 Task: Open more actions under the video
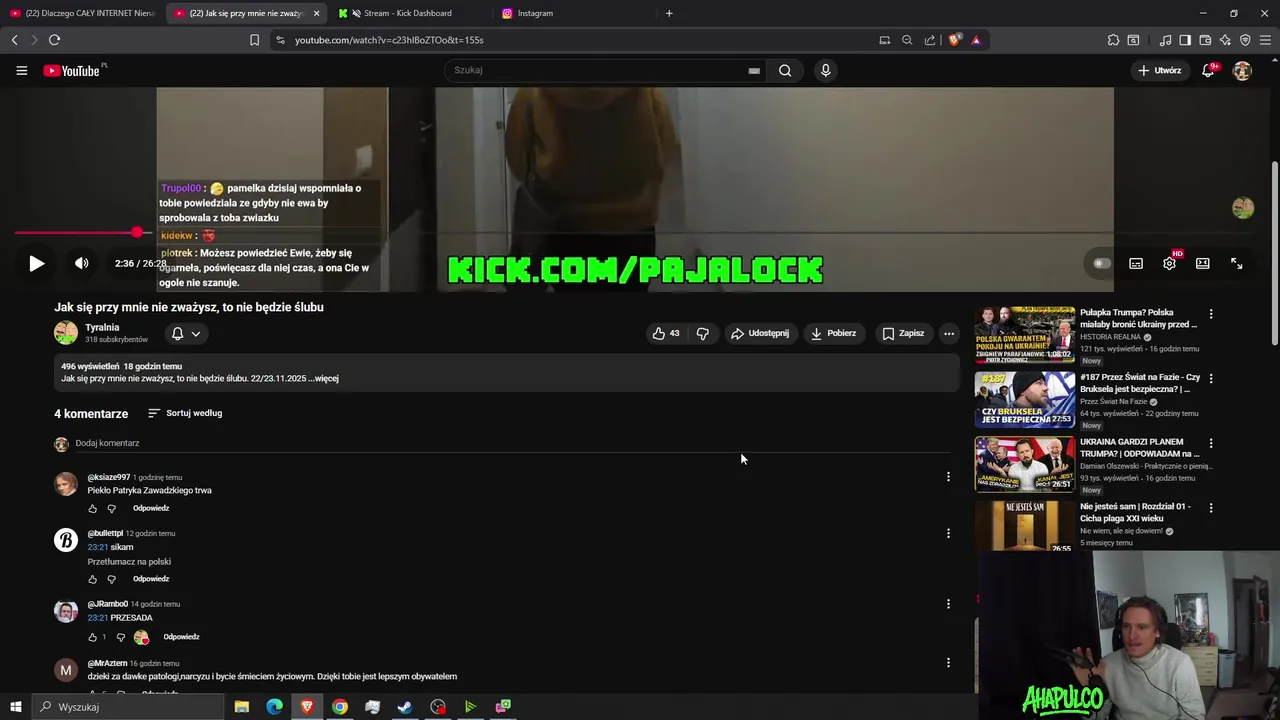[949, 334]
